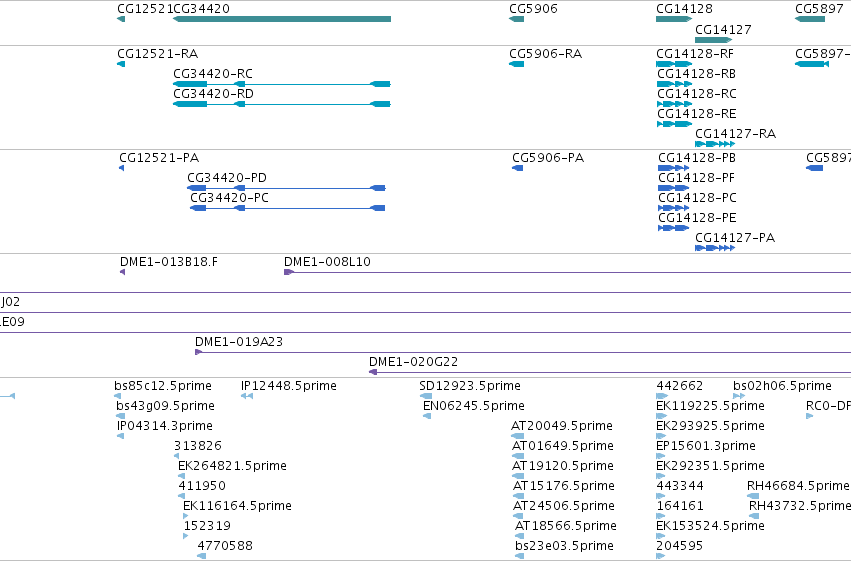Select the 152319 EST feature
The height and width of the screenshot is (561, 851).
(x=186, y=536)
